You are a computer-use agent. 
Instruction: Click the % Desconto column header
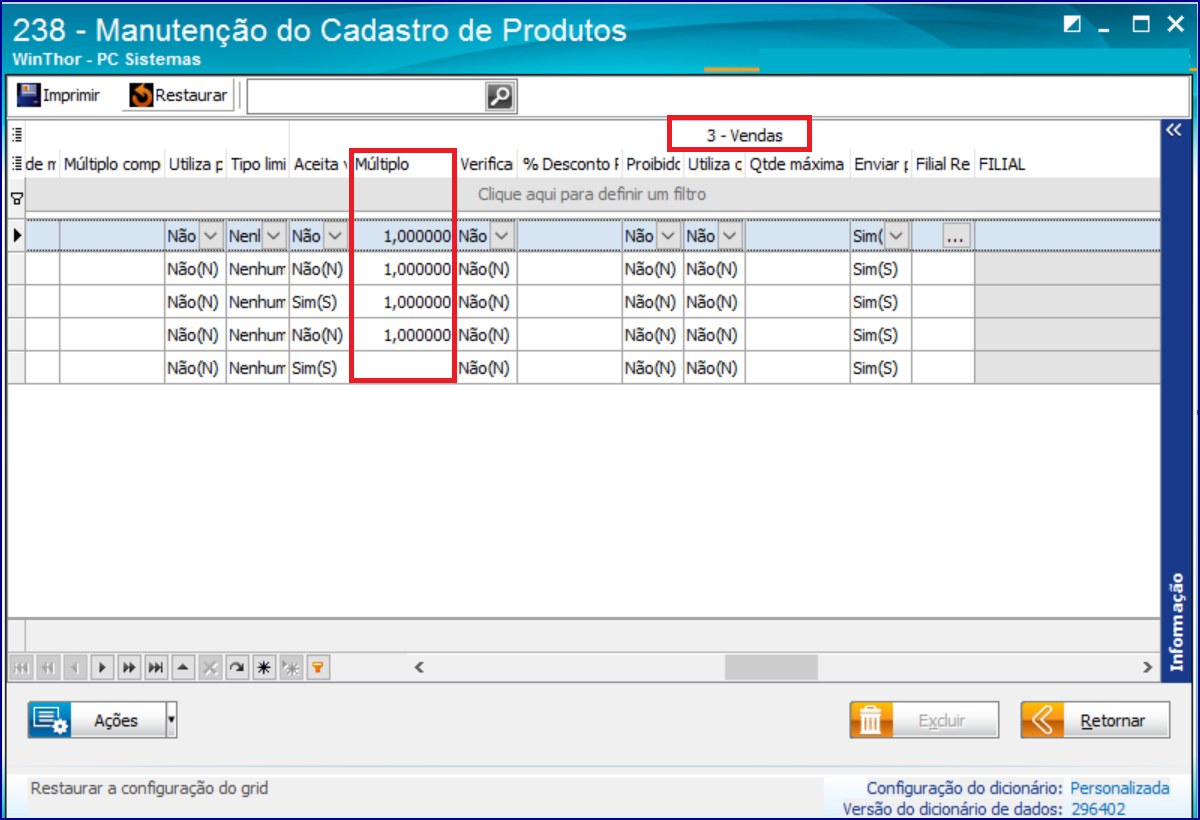tap(569, 164)
